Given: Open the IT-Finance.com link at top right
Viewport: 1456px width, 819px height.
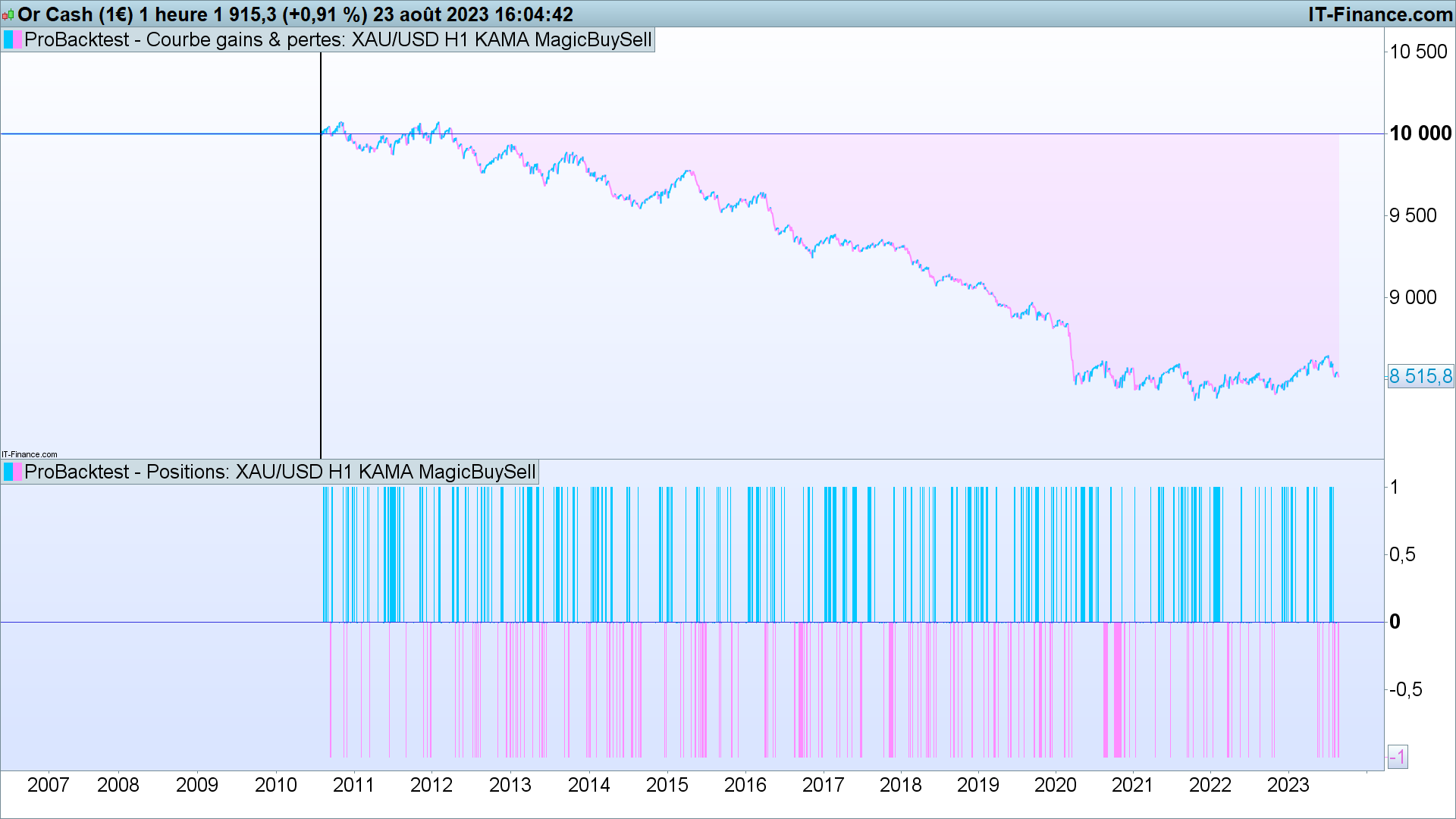Looking at the screenshot, I should click(1380, 14).
